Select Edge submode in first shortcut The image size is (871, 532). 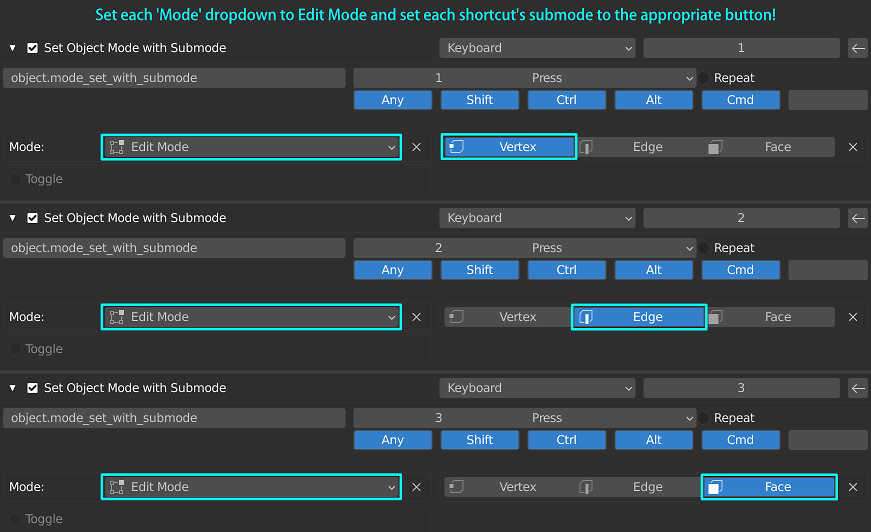tap(639, 147)
